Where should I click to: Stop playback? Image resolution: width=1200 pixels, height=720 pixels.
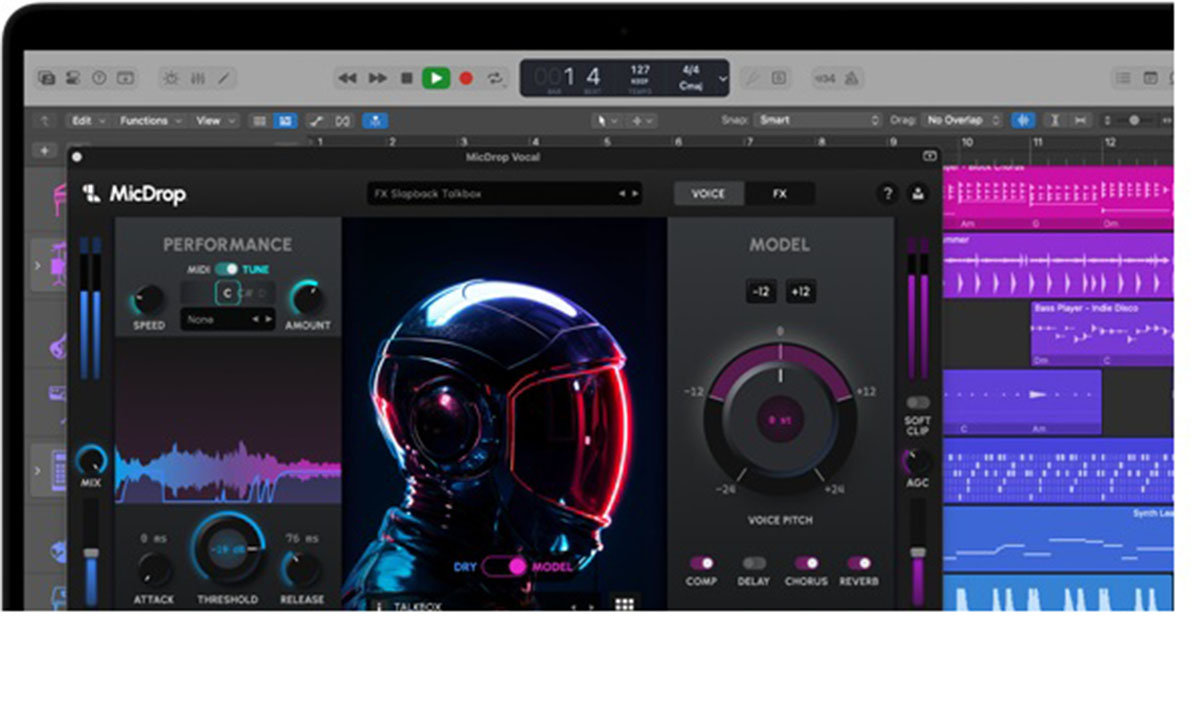tap(406, 78)
